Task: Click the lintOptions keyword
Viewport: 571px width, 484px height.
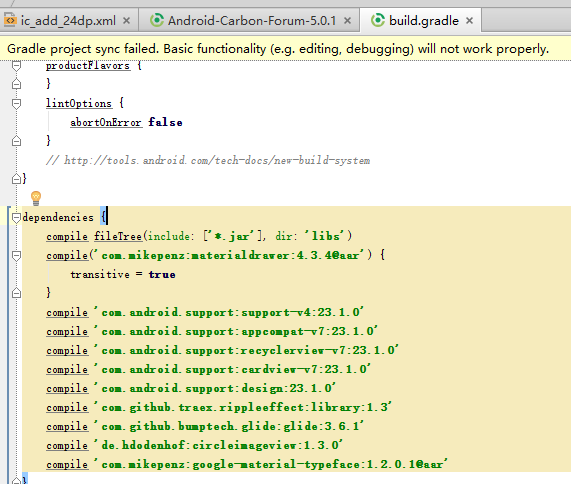Action: [x=79, y=103]
